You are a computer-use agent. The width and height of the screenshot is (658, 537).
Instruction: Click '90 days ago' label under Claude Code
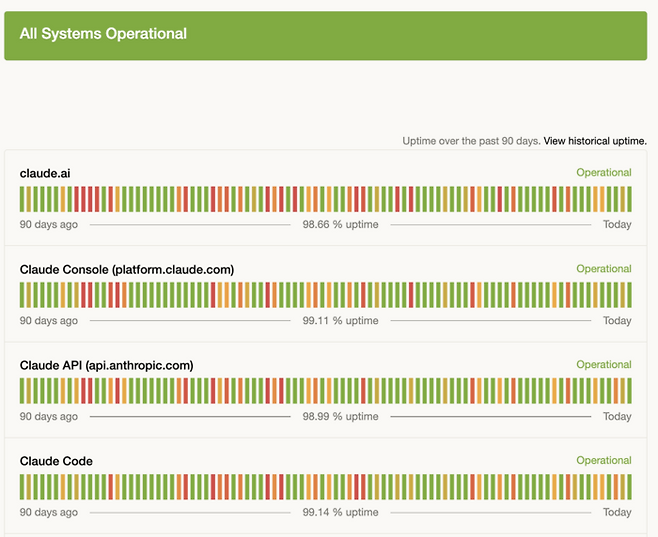[49, 512]
